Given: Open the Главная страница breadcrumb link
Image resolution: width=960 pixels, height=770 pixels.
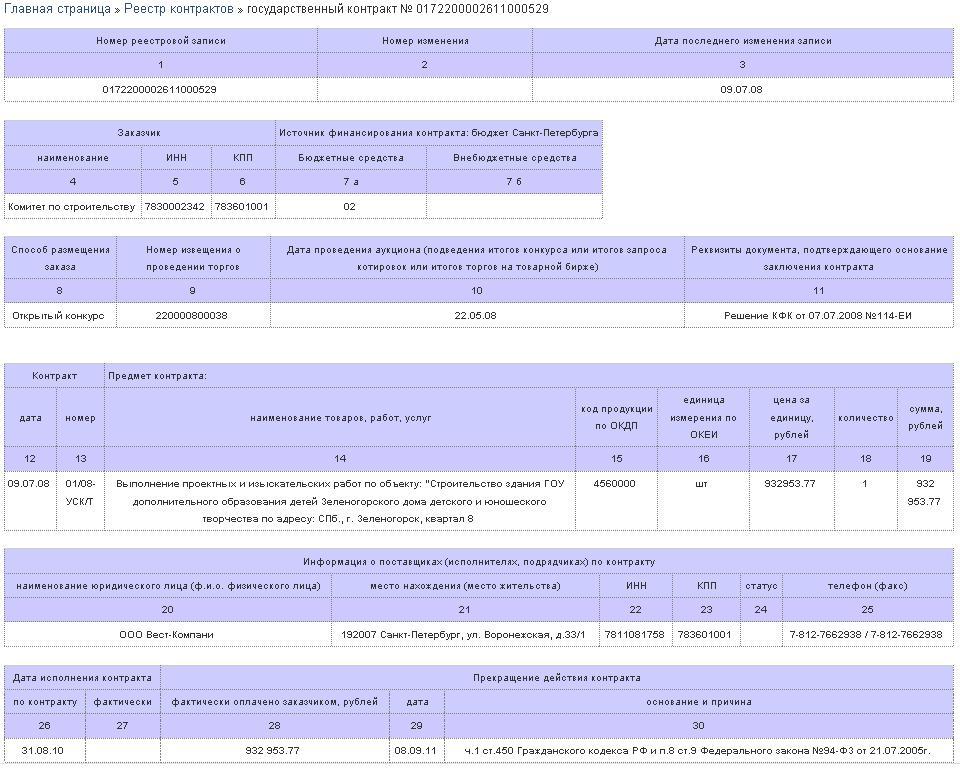Looking at the screenshot, I should [57, 9].
